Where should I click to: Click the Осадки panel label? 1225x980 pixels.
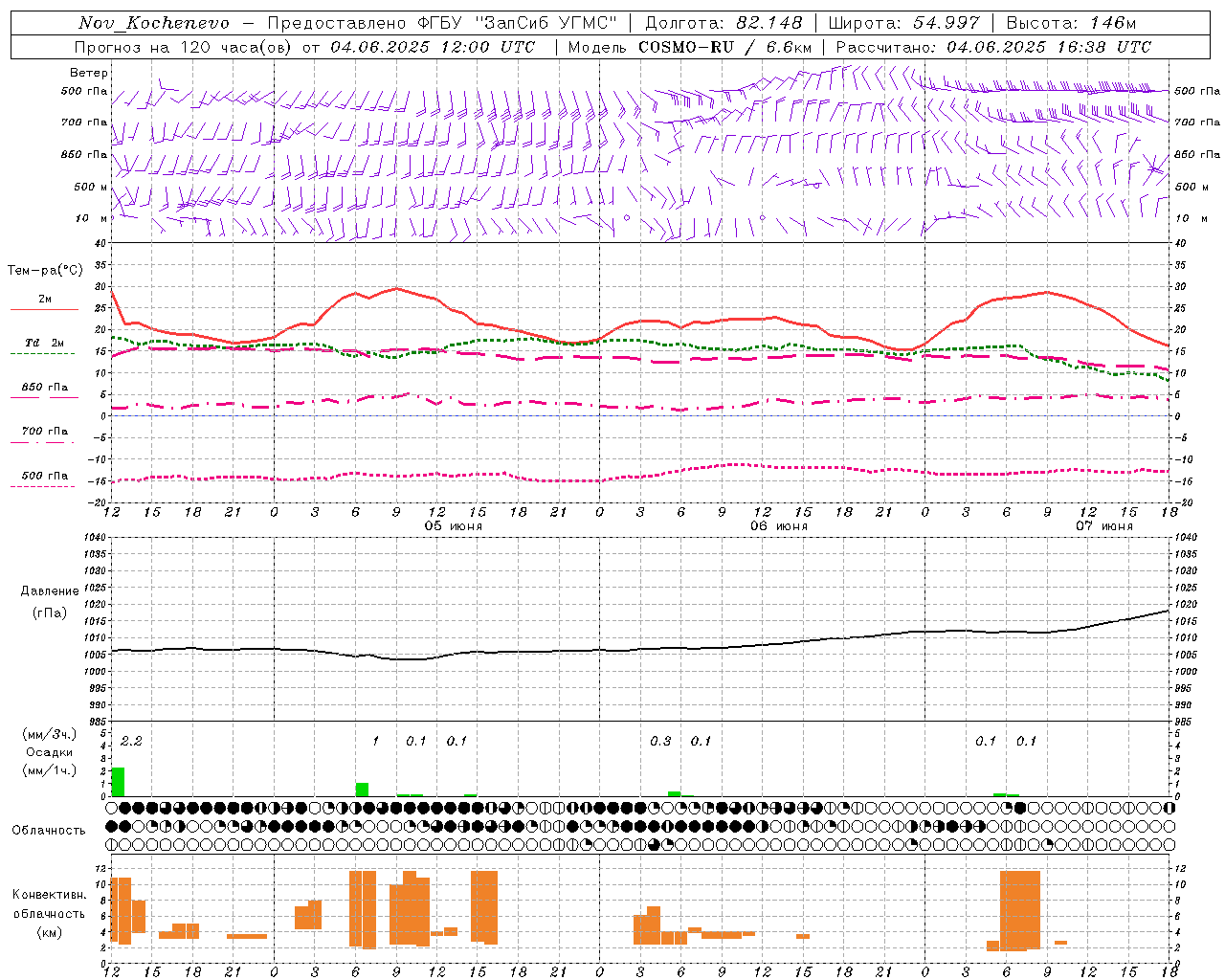(50, 752)
